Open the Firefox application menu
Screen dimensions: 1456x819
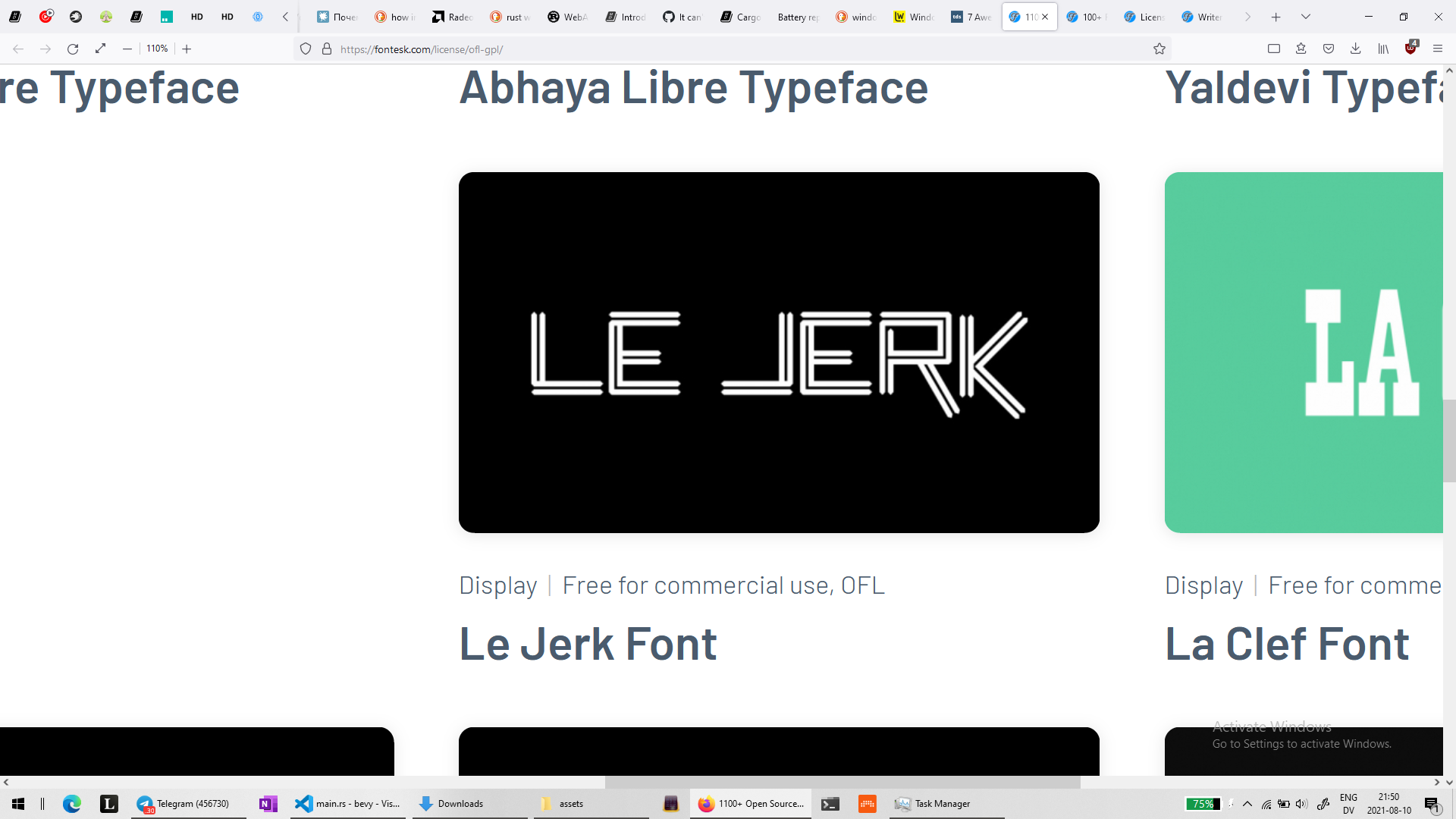(x=1438, y=49)
